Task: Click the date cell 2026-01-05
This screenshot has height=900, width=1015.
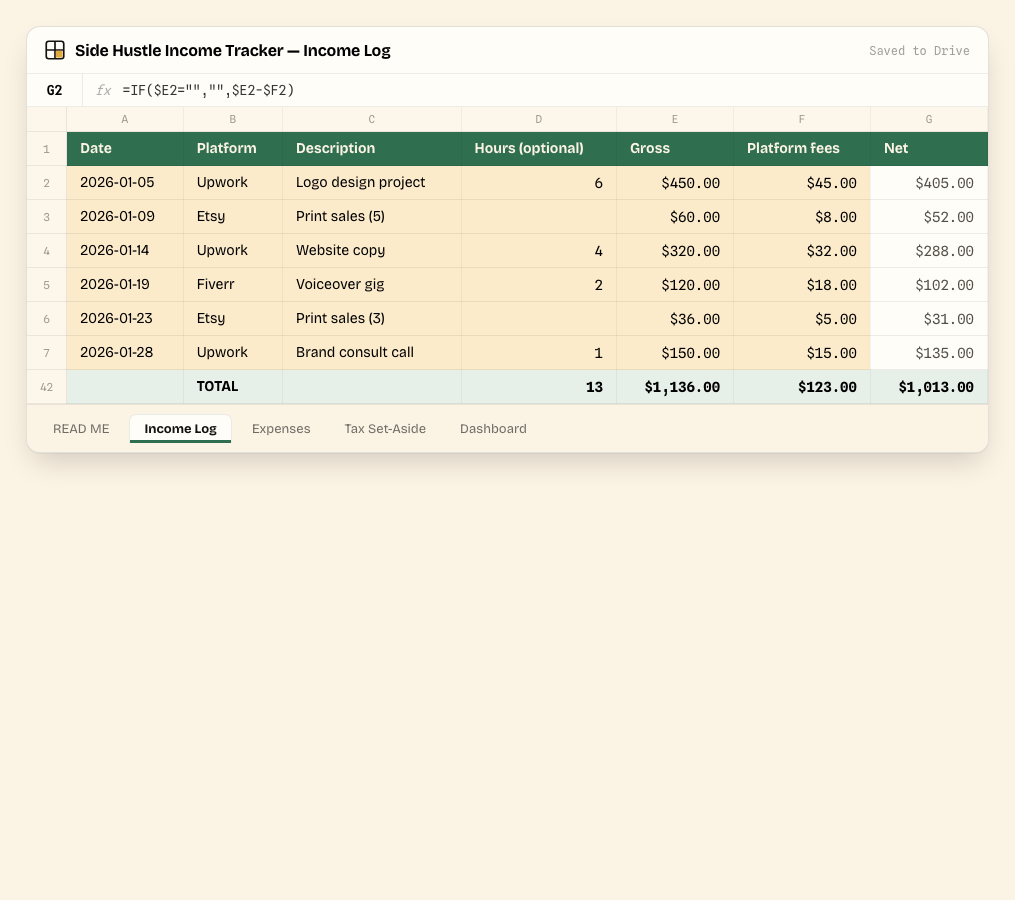Action: [125, 183]
